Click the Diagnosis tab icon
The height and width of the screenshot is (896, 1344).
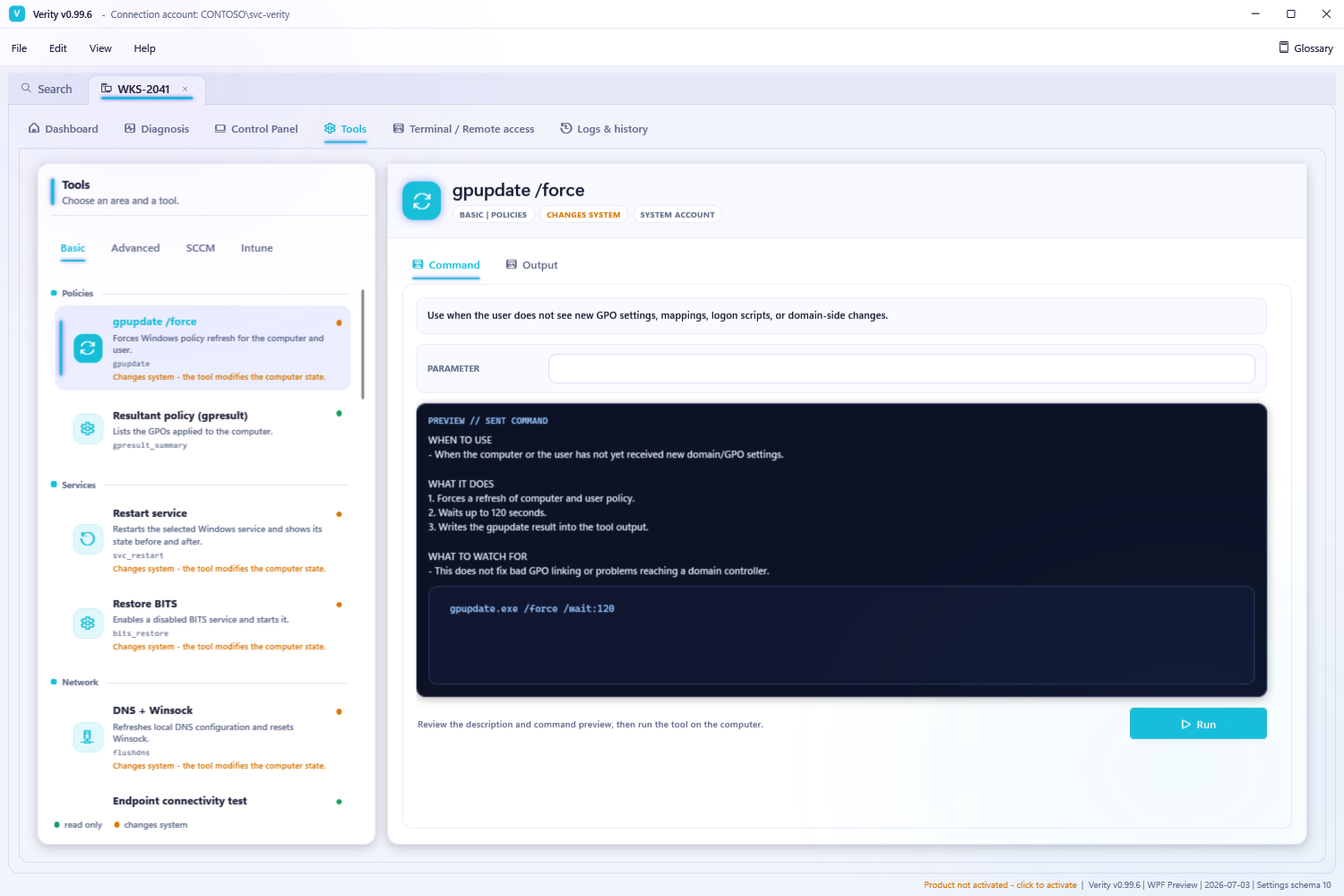(130, 128)
